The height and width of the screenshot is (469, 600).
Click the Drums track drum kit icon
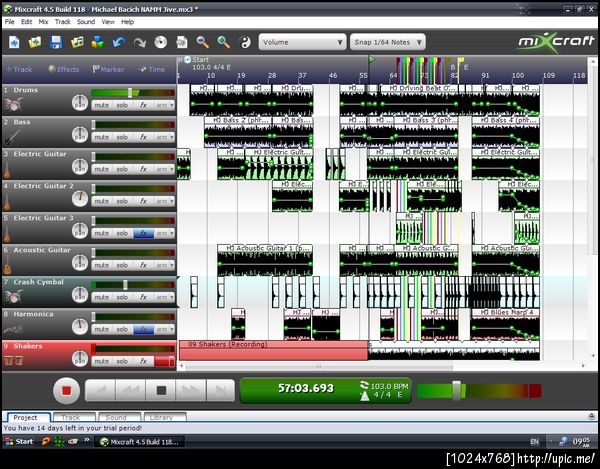click(x=13, y=104)
